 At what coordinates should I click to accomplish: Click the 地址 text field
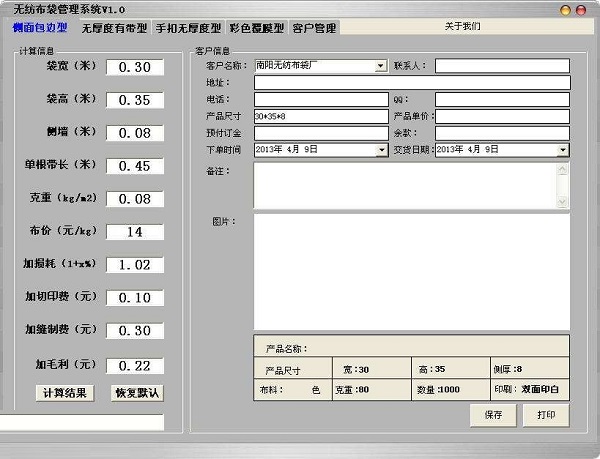412,83
